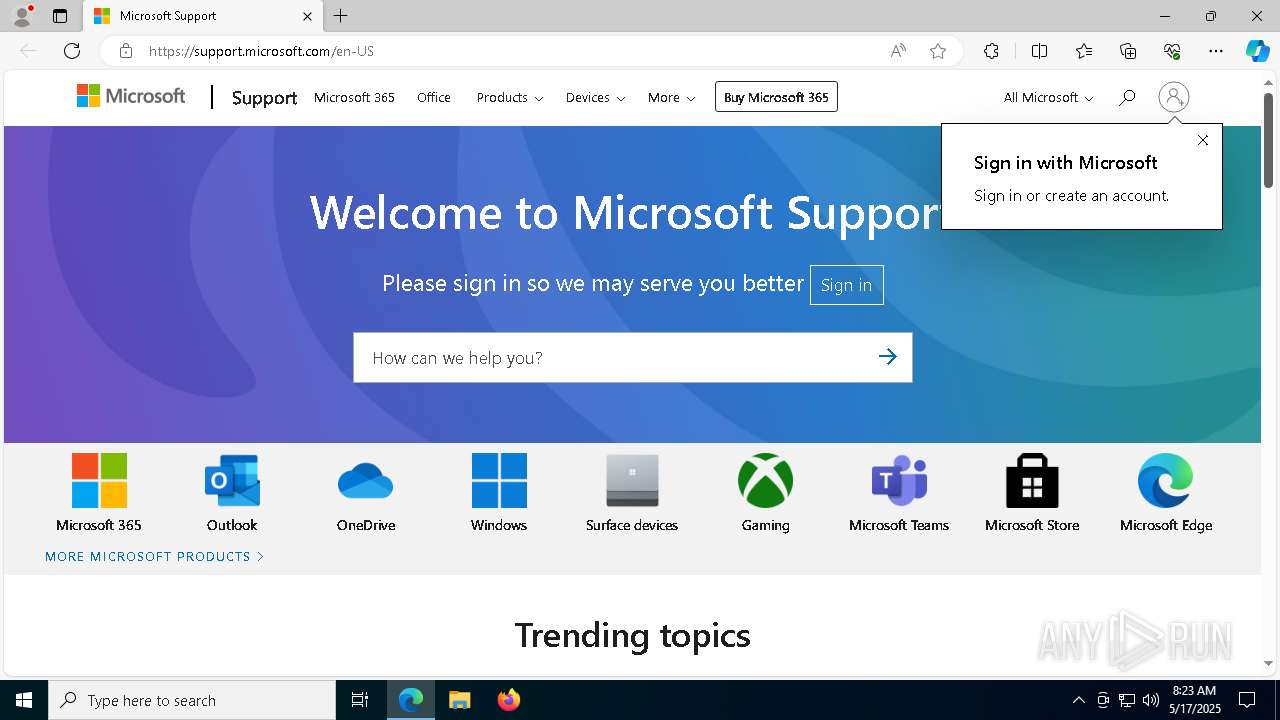Image resolution: width=1280 pixels, height=720 pixels.
Task: Focus the How can we help you field
Action: tap(633, 357)
